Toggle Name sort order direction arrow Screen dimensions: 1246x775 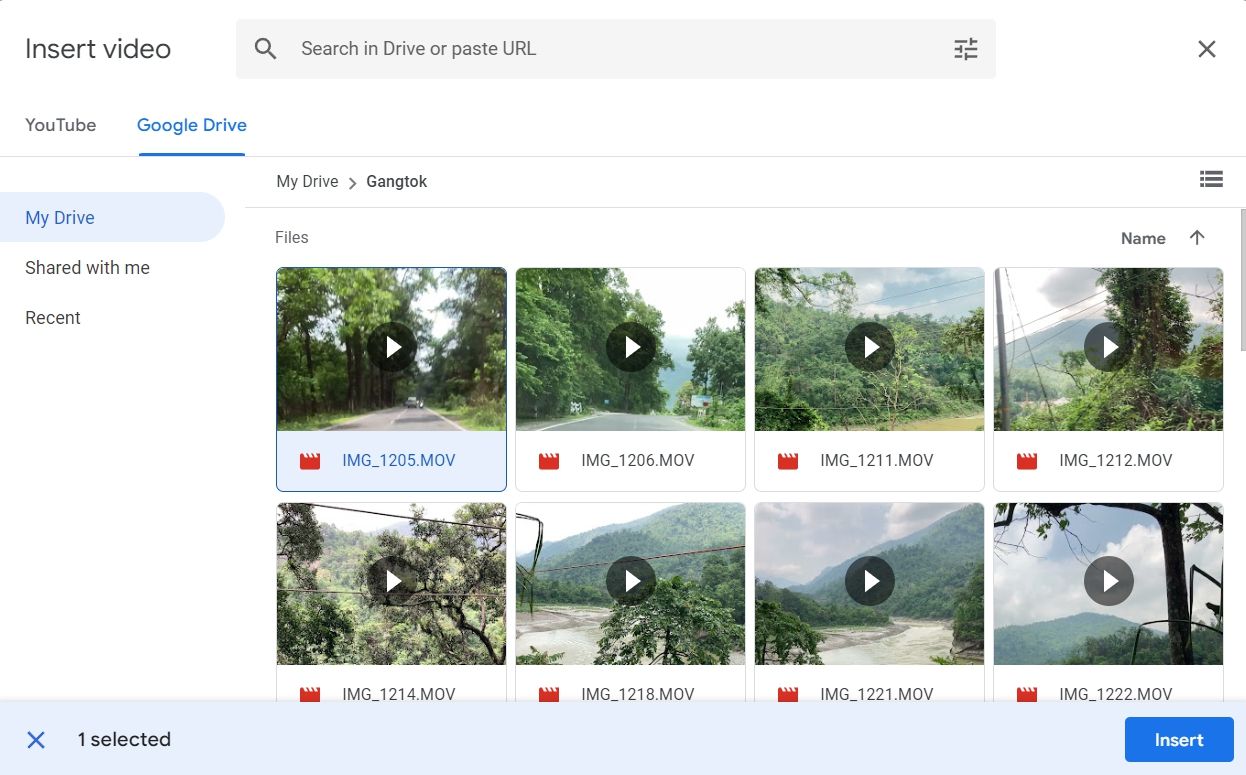click(1197, 238)
